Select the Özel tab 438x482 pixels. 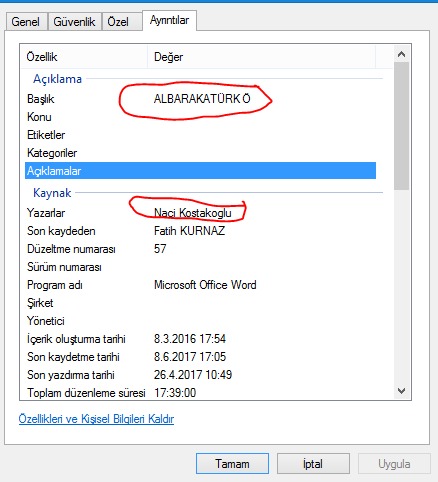(x=122, y=22)
